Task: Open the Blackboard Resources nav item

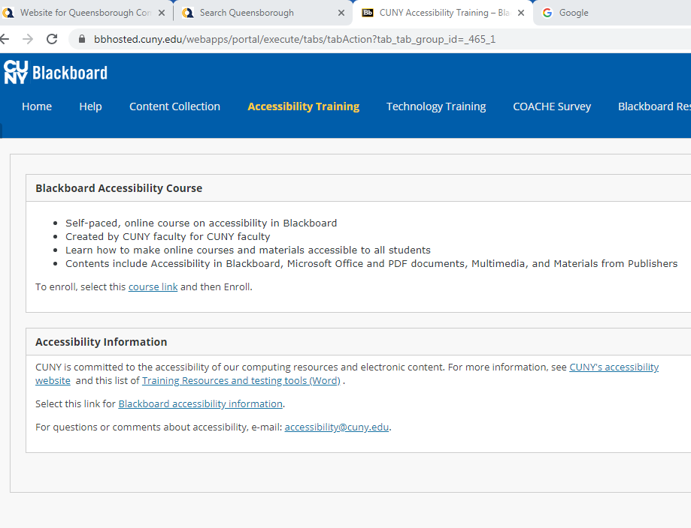Action: point(654,107)
